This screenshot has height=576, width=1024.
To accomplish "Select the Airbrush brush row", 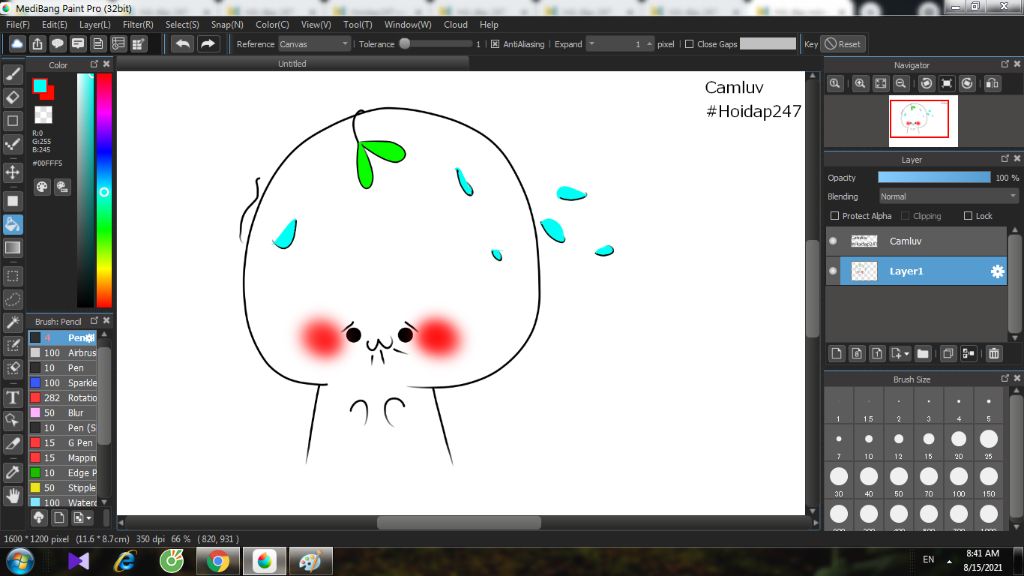I will 63,353.
